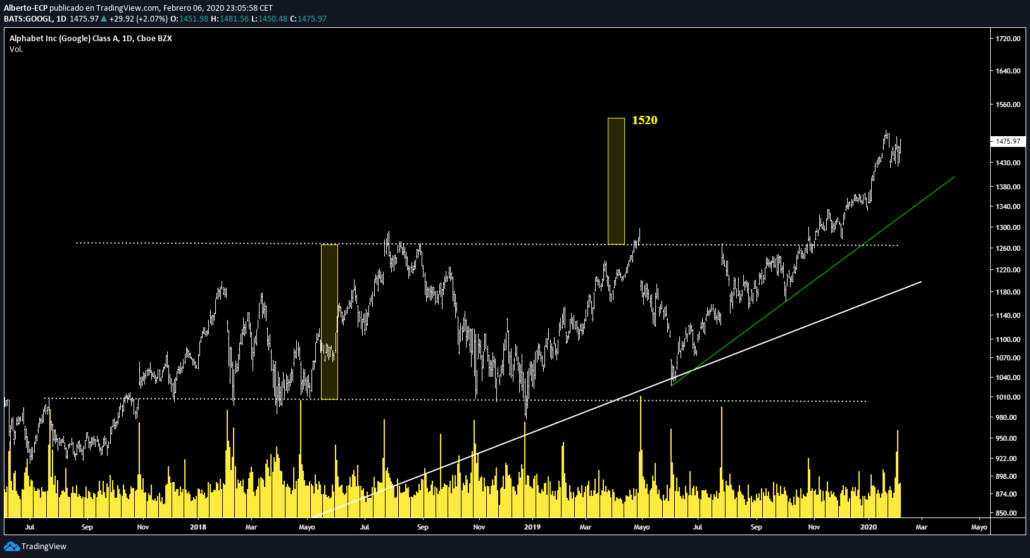The width and height of the screenshot is (1030, 558).
Task: Open the TradingView.com link in header
Action: [126, 8]
